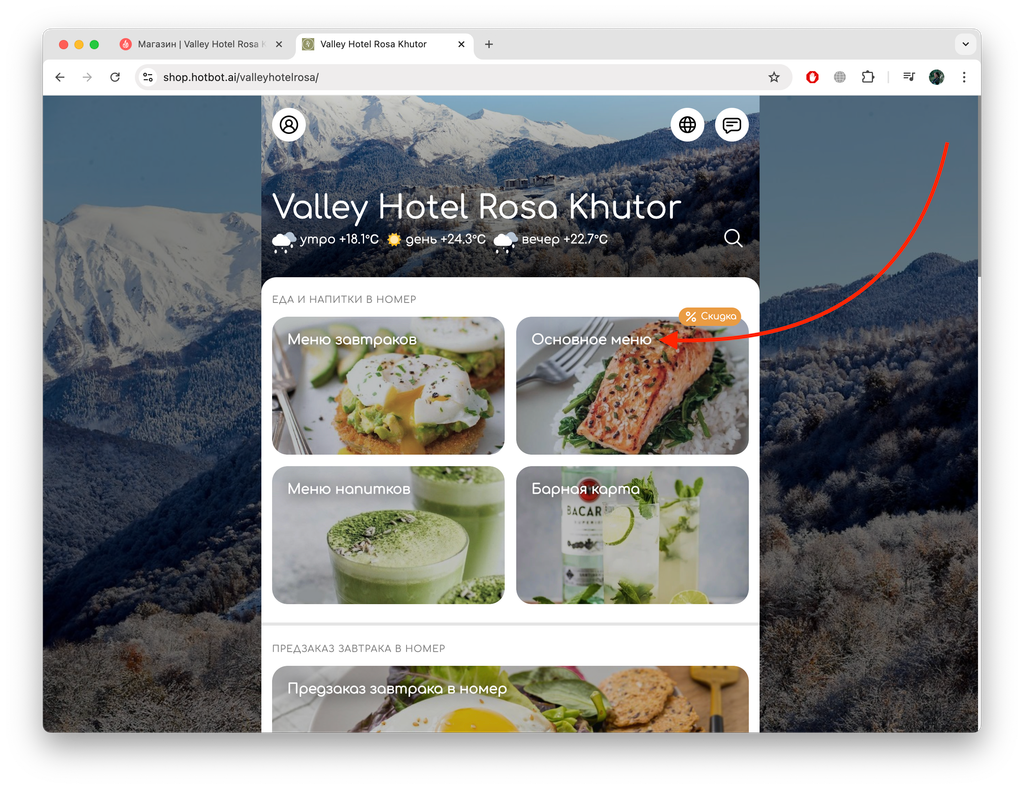Screen dimensions: 1024x789
Task: Open the chat message icon
Action: pos(731,125)
